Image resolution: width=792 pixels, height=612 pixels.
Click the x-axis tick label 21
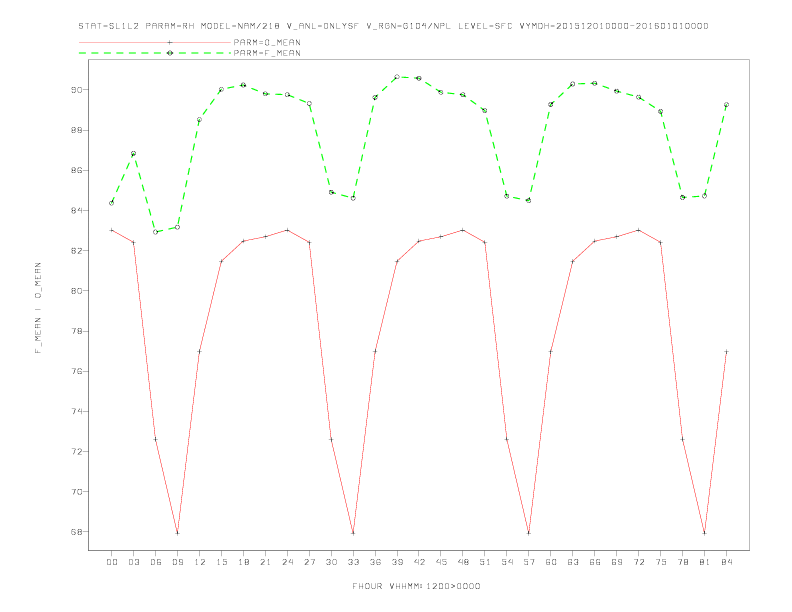click(x=265, y=562)
